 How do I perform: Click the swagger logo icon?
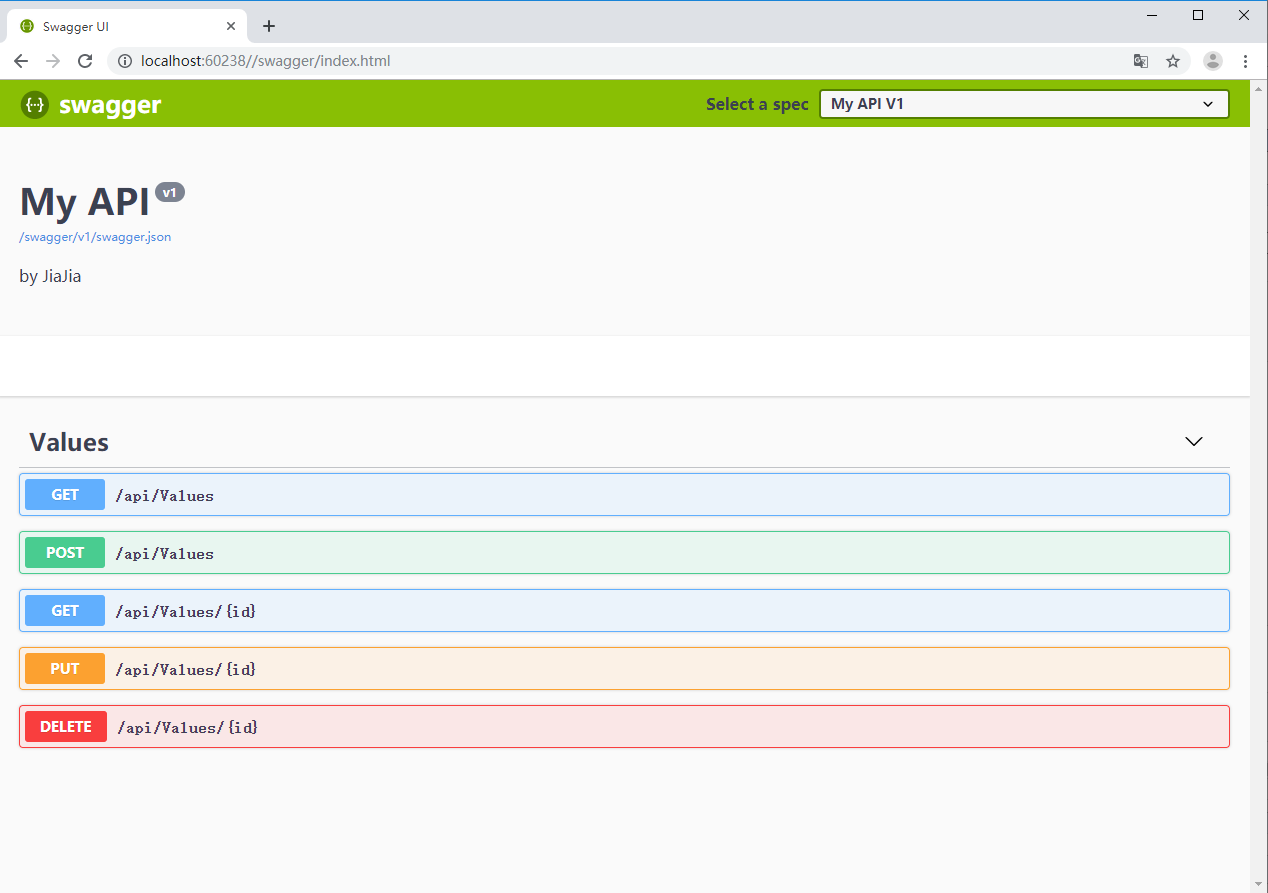click(x=34, y=104)
